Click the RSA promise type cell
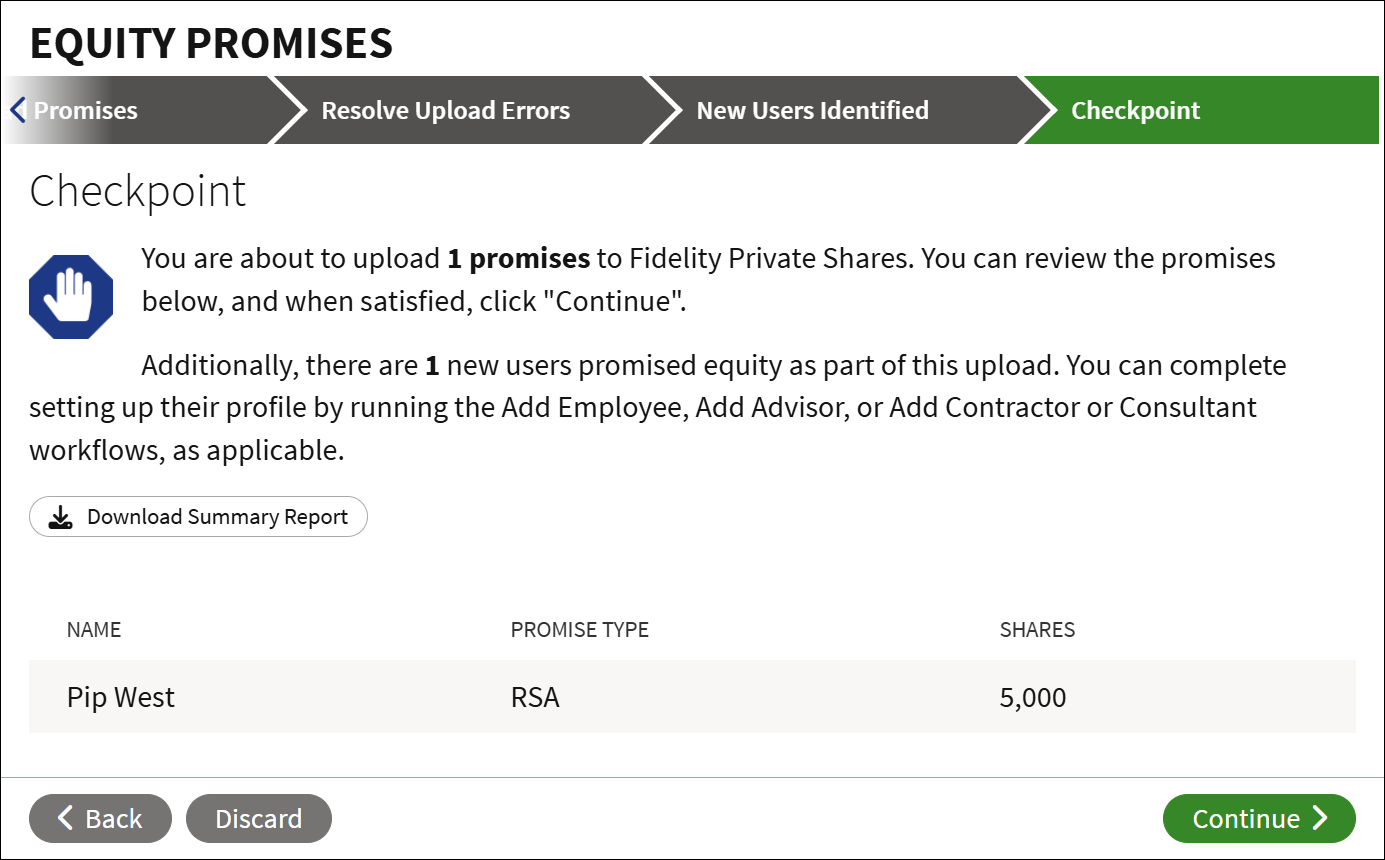The height and width of the screenshot is (860, 1385). 535,697
